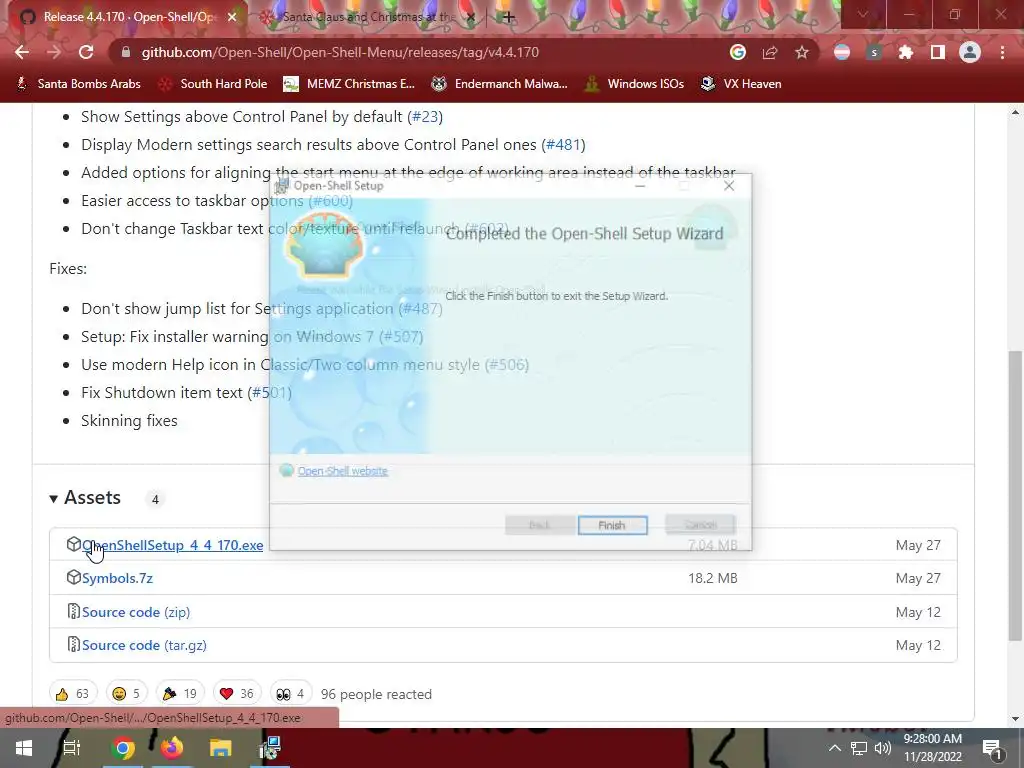Toggle the browser side panel icon
1024x768 pixels.
[938, 52]
